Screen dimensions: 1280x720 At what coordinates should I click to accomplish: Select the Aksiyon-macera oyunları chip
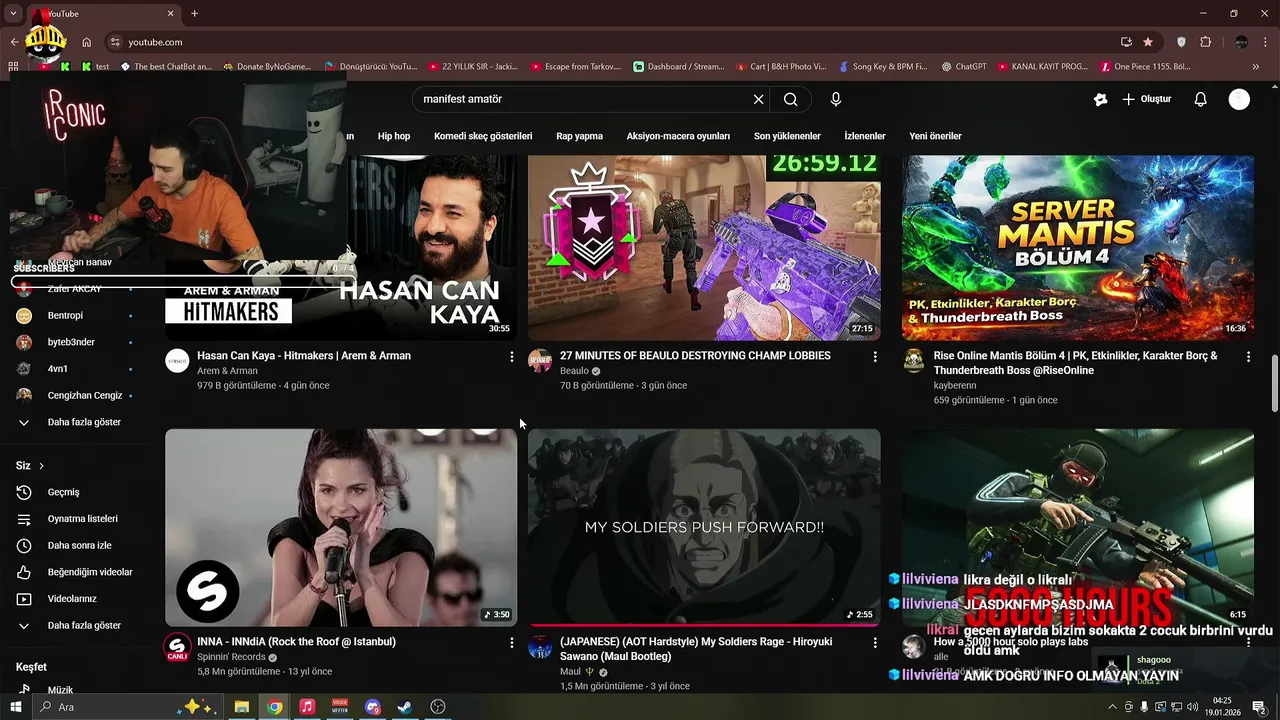click(x=678, y=136)
